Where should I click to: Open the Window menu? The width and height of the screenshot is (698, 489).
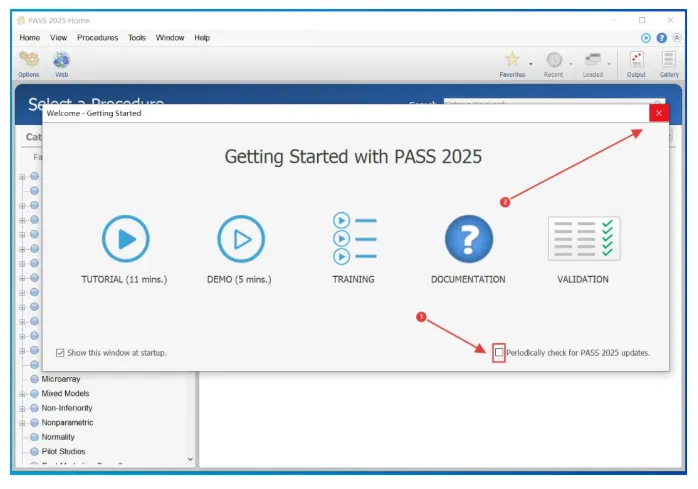[x=170, y=38]
